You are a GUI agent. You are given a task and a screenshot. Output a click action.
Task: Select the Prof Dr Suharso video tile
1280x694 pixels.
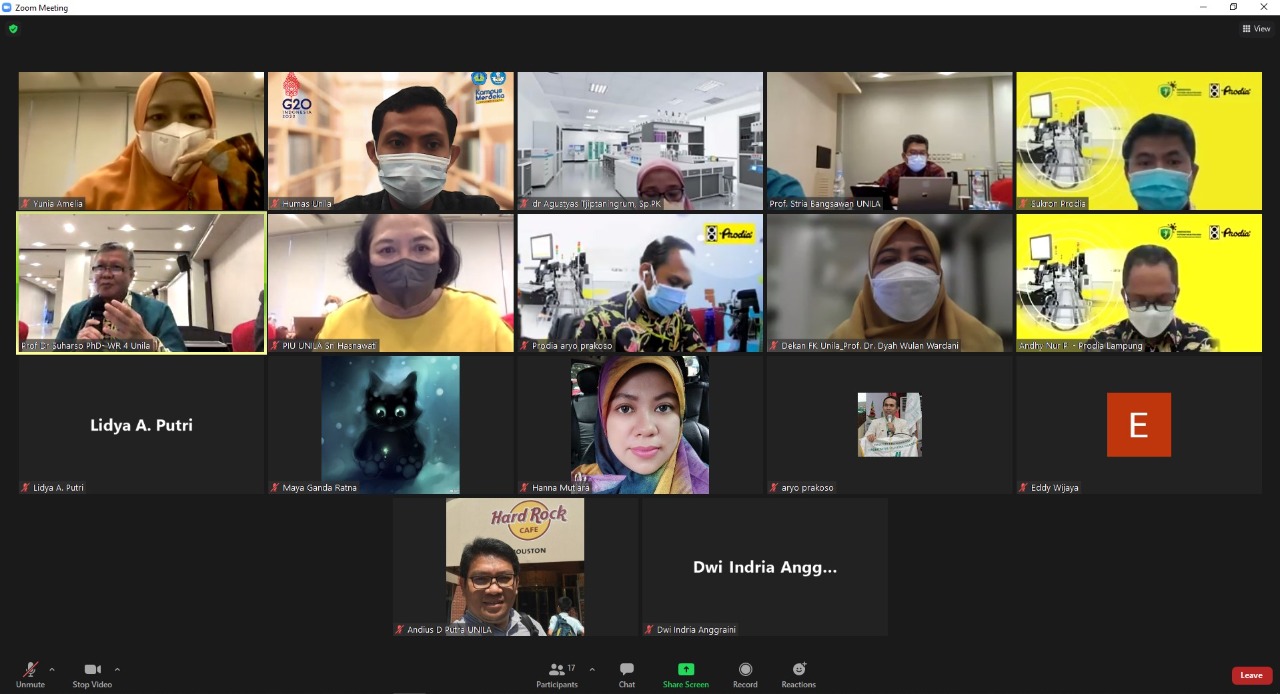tap(141, 282)
